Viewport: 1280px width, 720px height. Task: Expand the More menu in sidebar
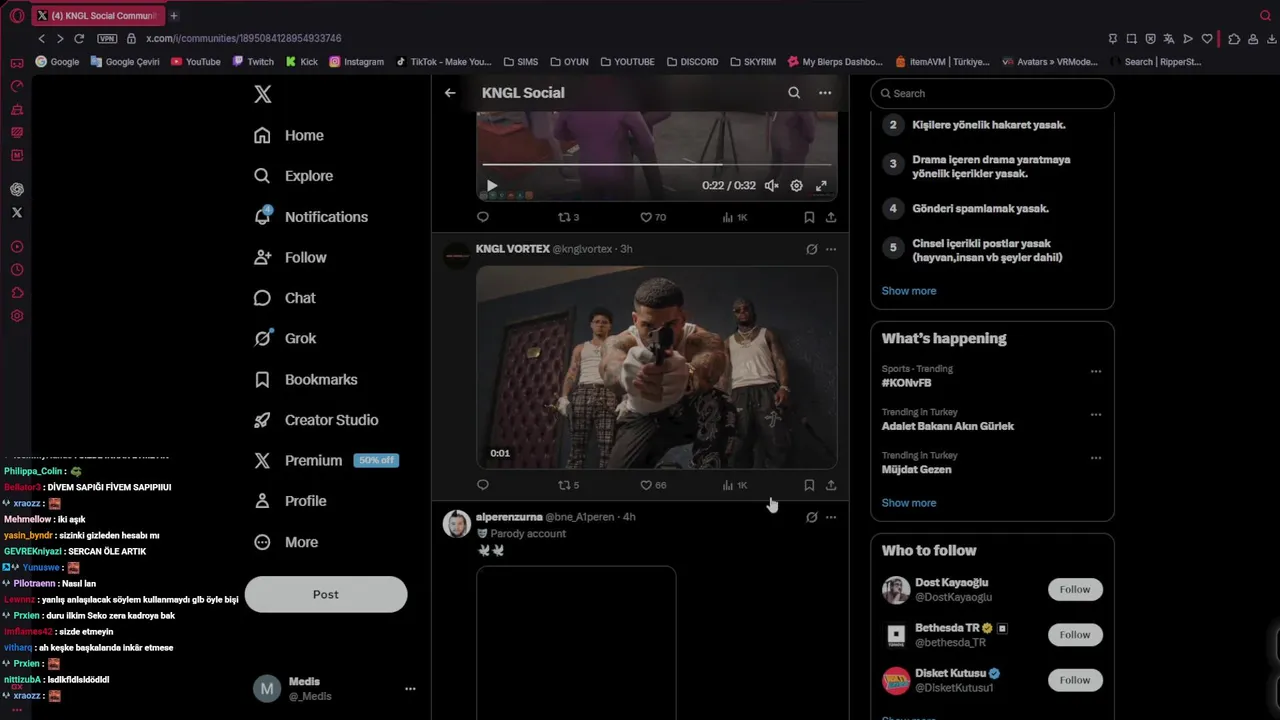(286, 542)
